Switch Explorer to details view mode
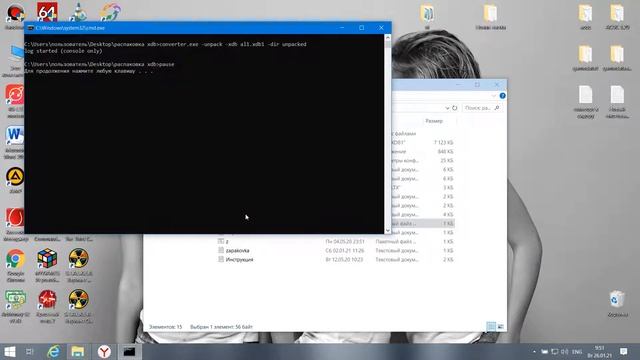This screenshot has width=640, height=360. point(491,327)
